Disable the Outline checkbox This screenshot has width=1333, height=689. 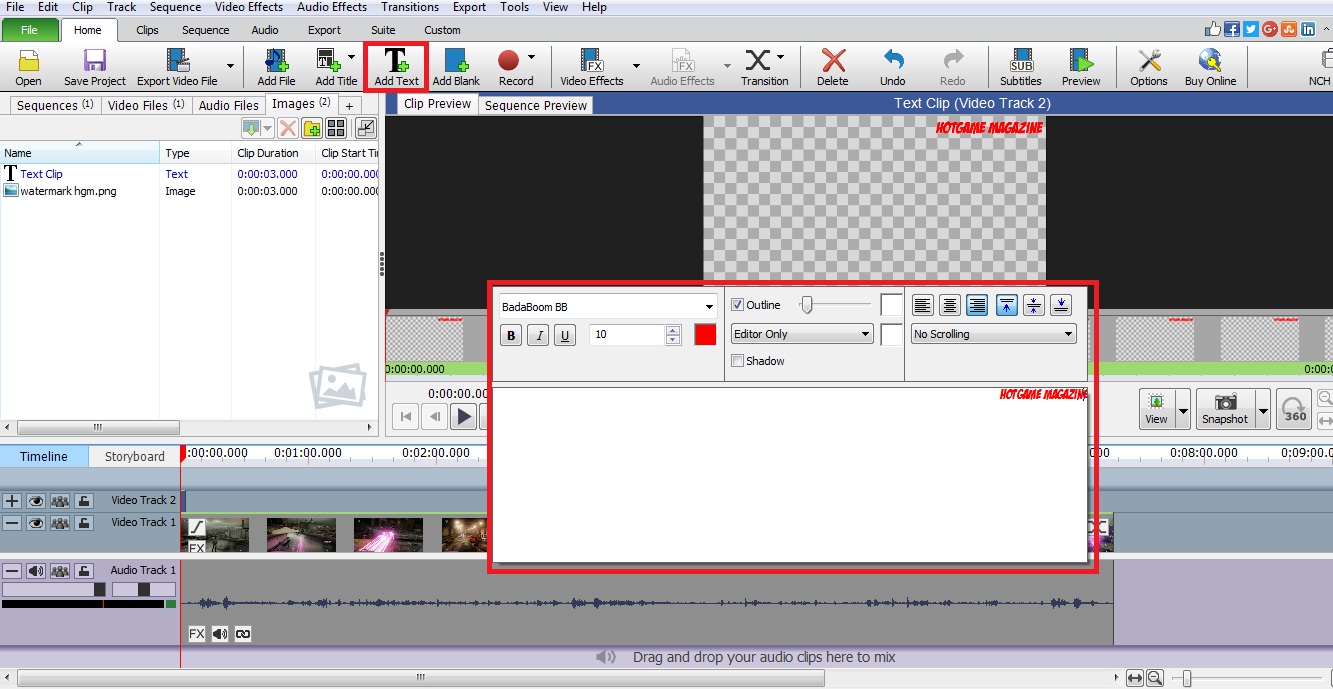click(737, 305)
